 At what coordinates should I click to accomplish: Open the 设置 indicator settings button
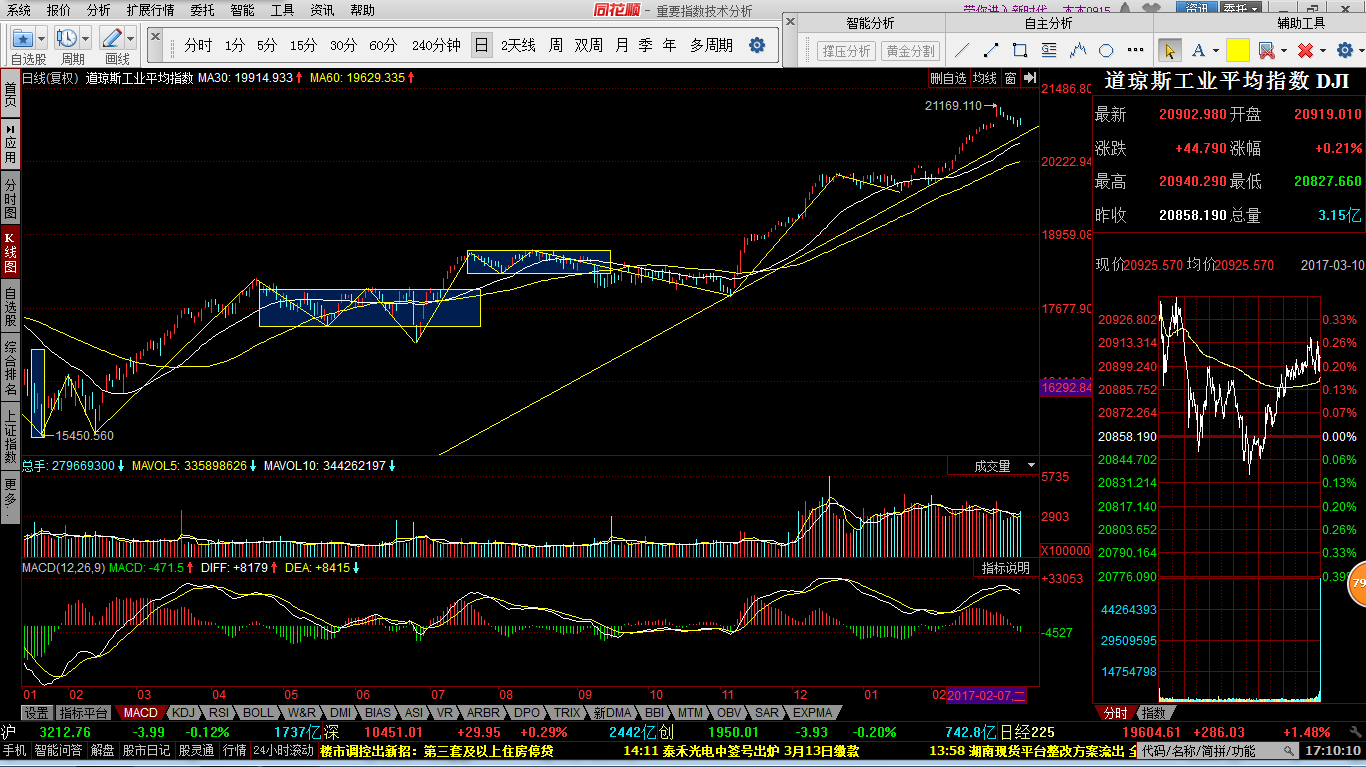point(37,713)
